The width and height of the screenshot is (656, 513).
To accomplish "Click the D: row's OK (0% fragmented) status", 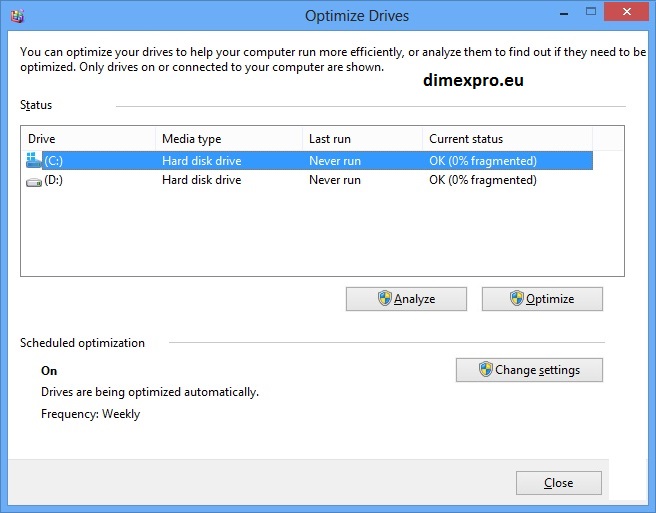I will tap(483, 180).
